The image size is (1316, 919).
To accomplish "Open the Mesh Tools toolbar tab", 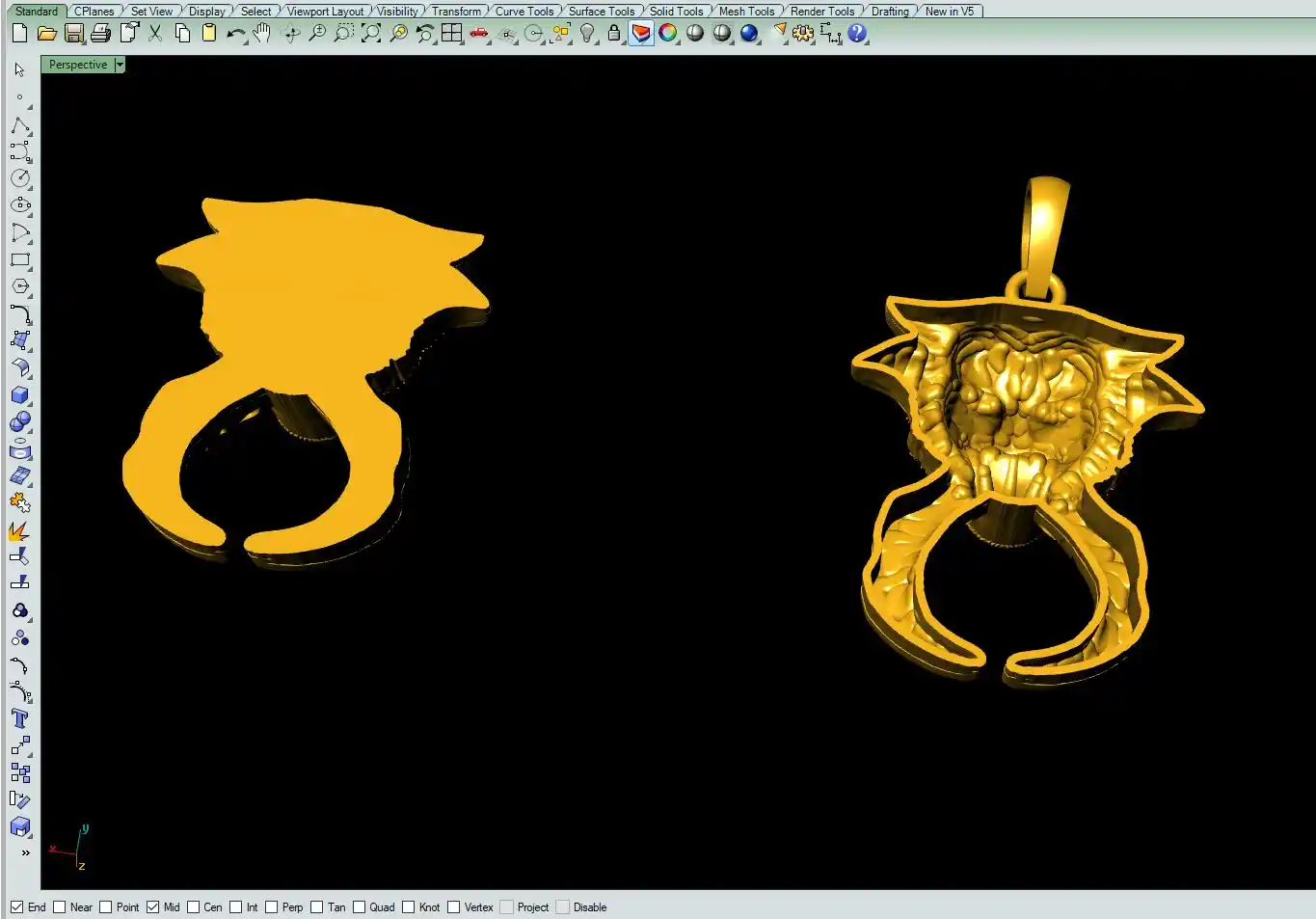I will click(x=746, y=12).
